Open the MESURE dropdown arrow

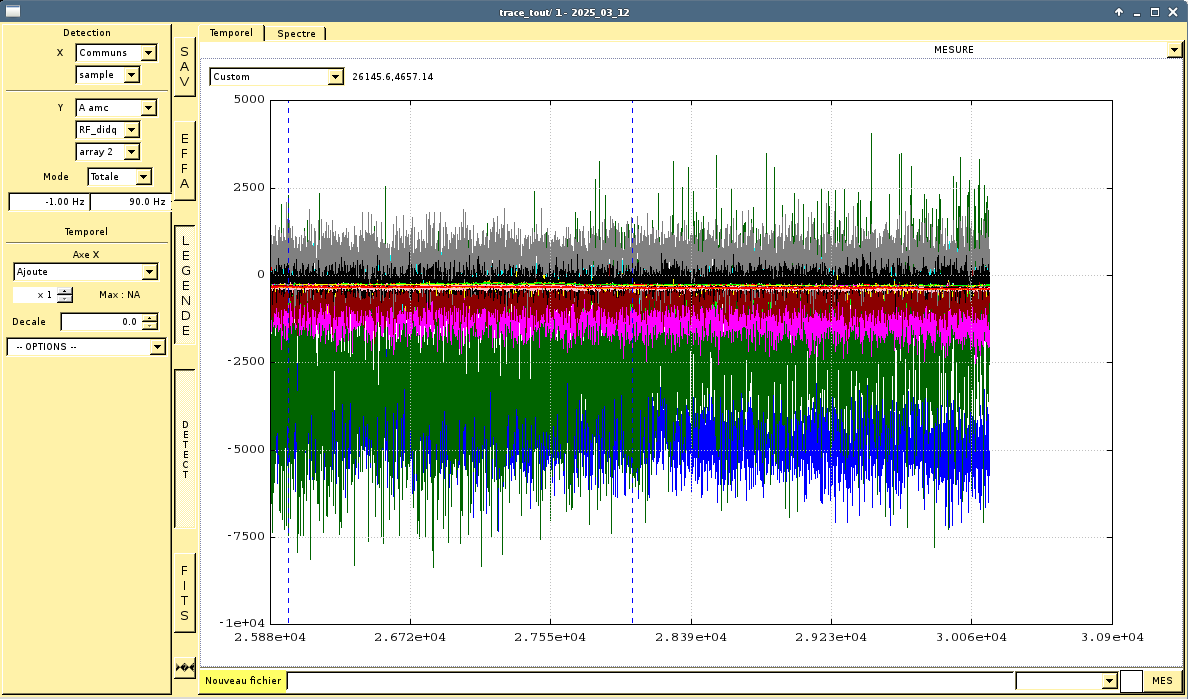[1174, 50]
